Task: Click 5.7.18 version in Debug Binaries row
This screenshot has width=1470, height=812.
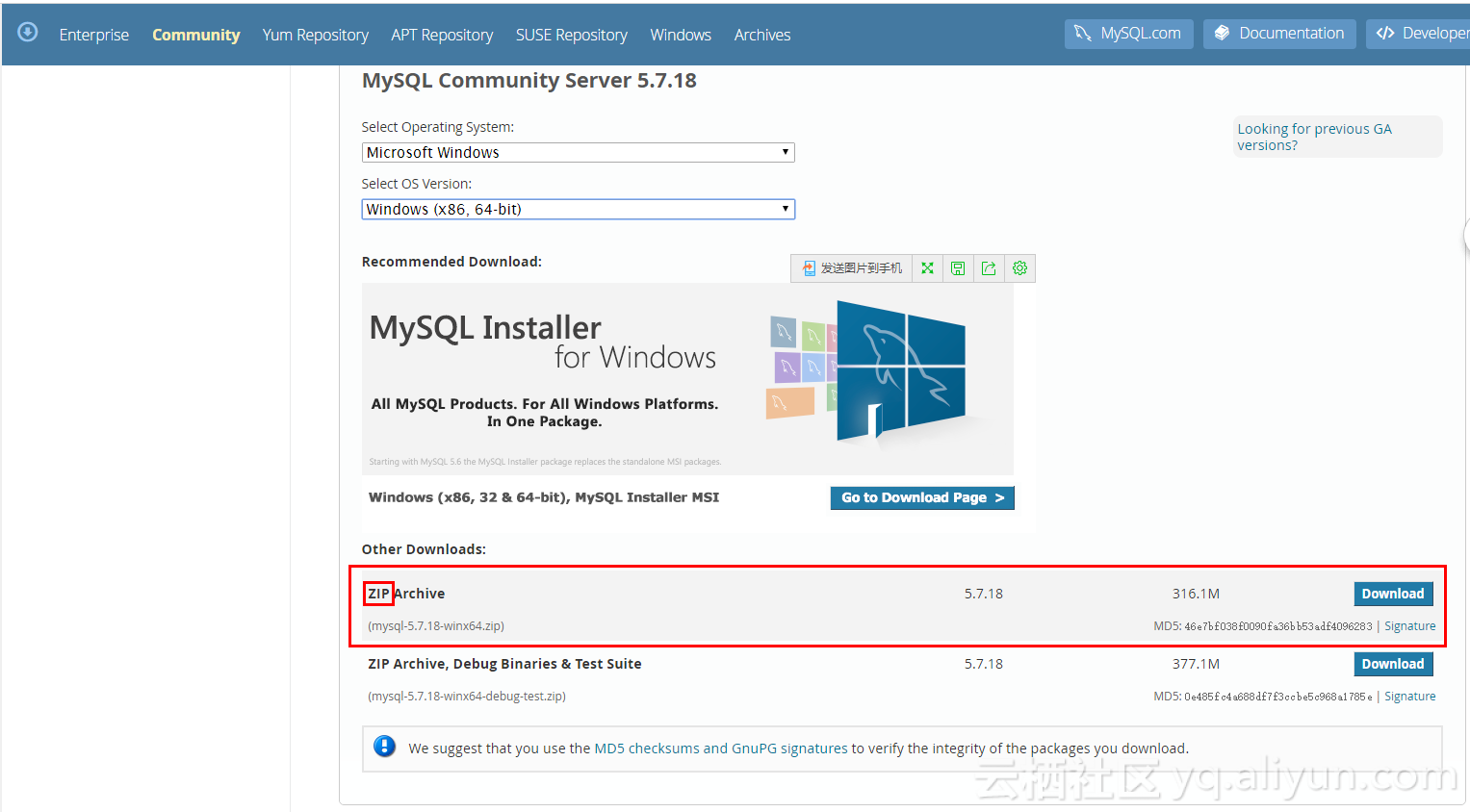Action: (x=984, y=664)
